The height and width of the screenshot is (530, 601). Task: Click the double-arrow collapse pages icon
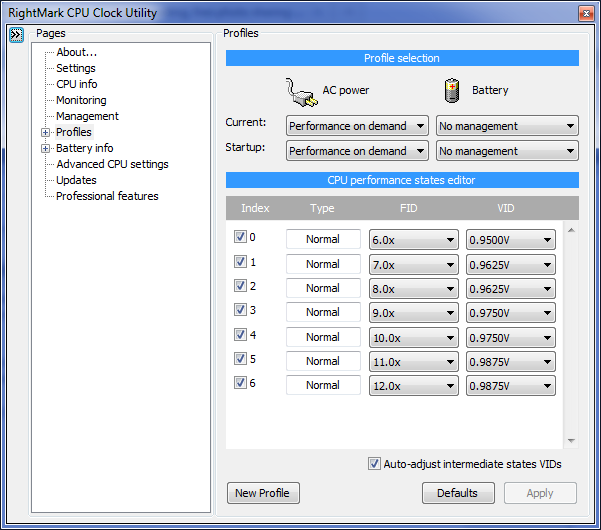[16, 35]
